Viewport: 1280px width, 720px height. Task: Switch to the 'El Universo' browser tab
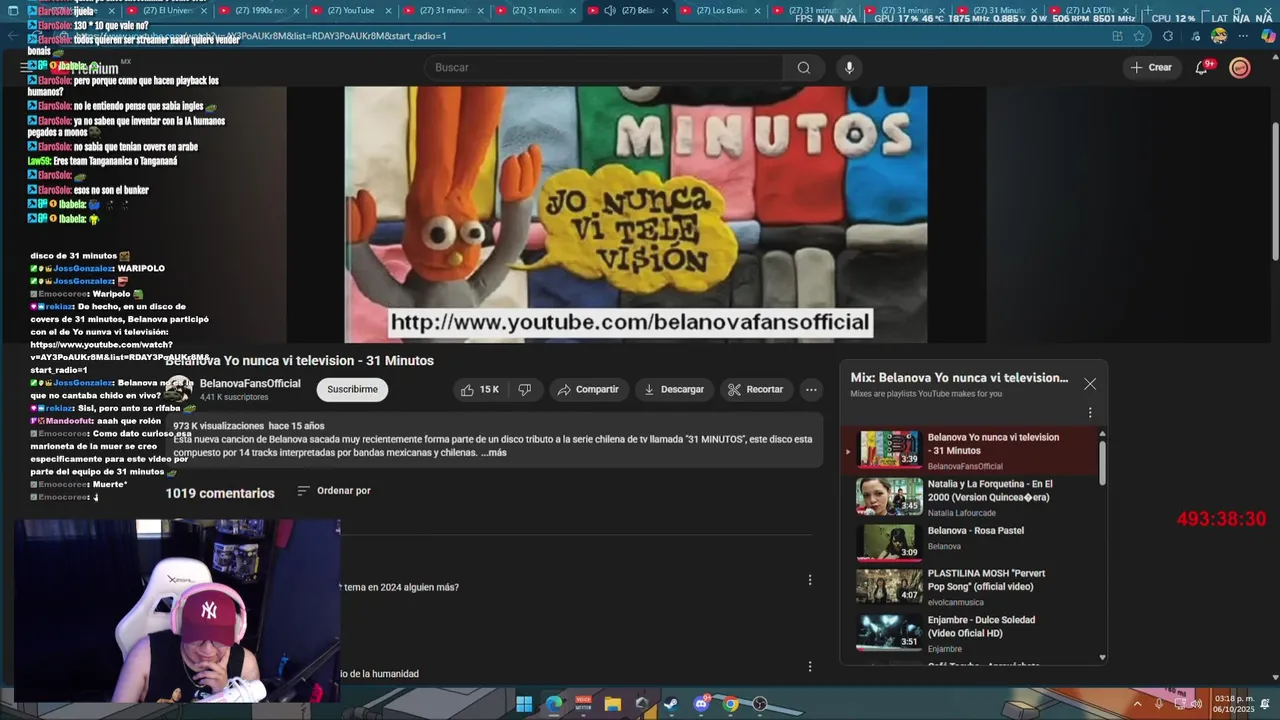167,11
